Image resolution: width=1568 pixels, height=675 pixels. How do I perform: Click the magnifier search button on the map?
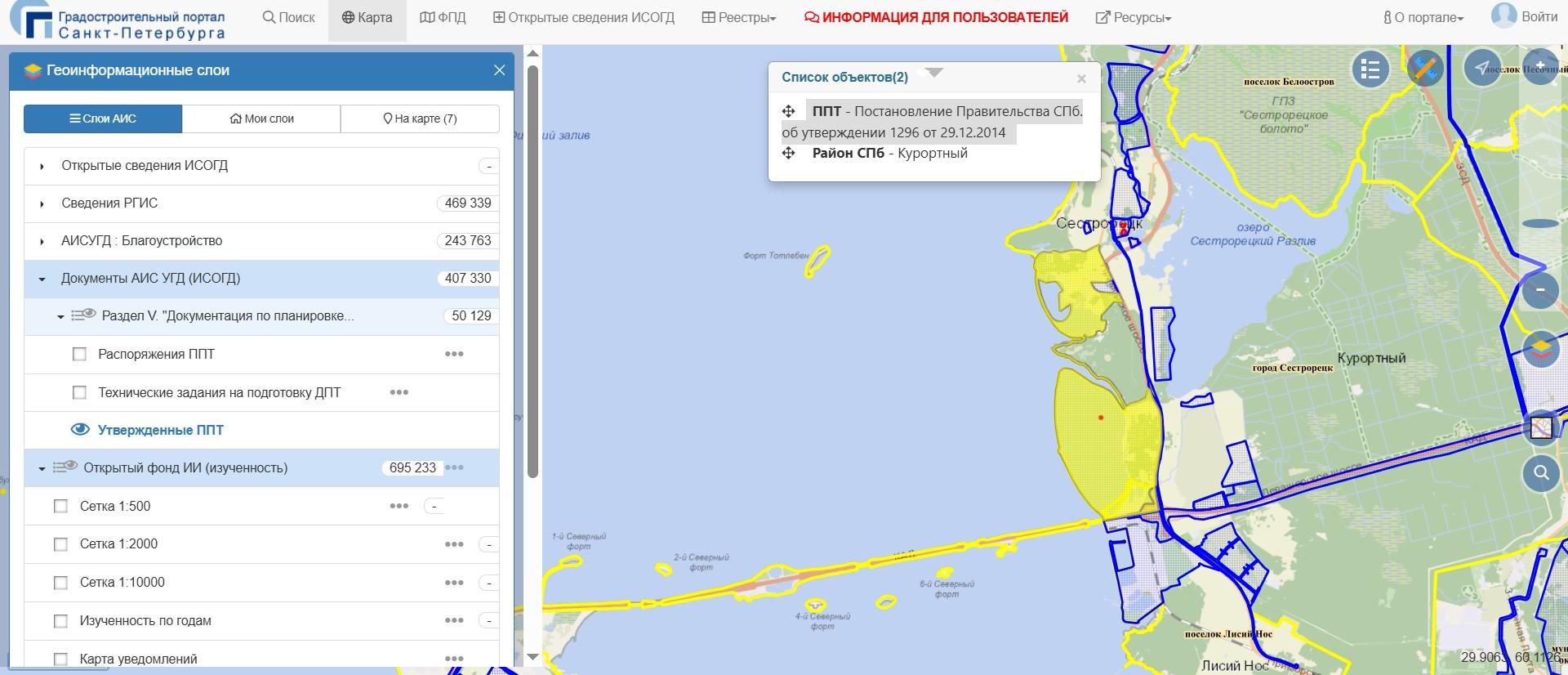pyautogui.click(x=1540, y=472)
